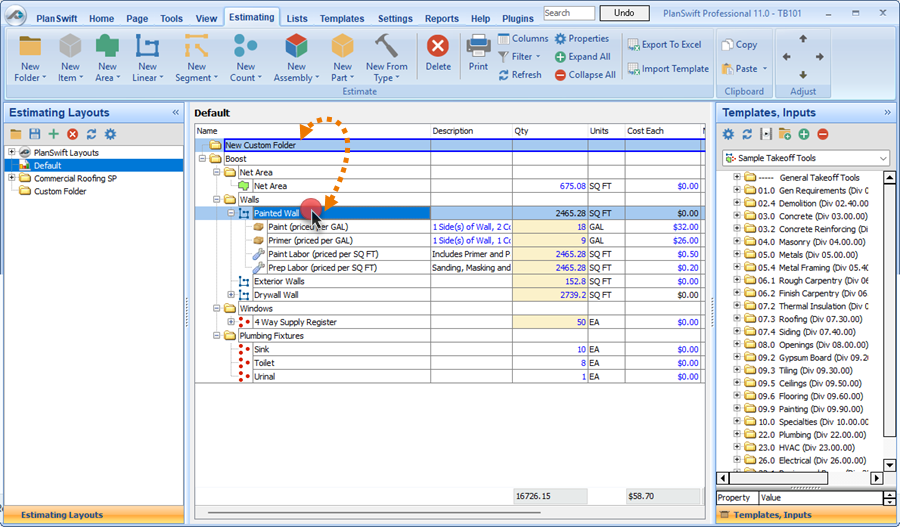Select the Exterior Walls row

click(x=449, y=281)
